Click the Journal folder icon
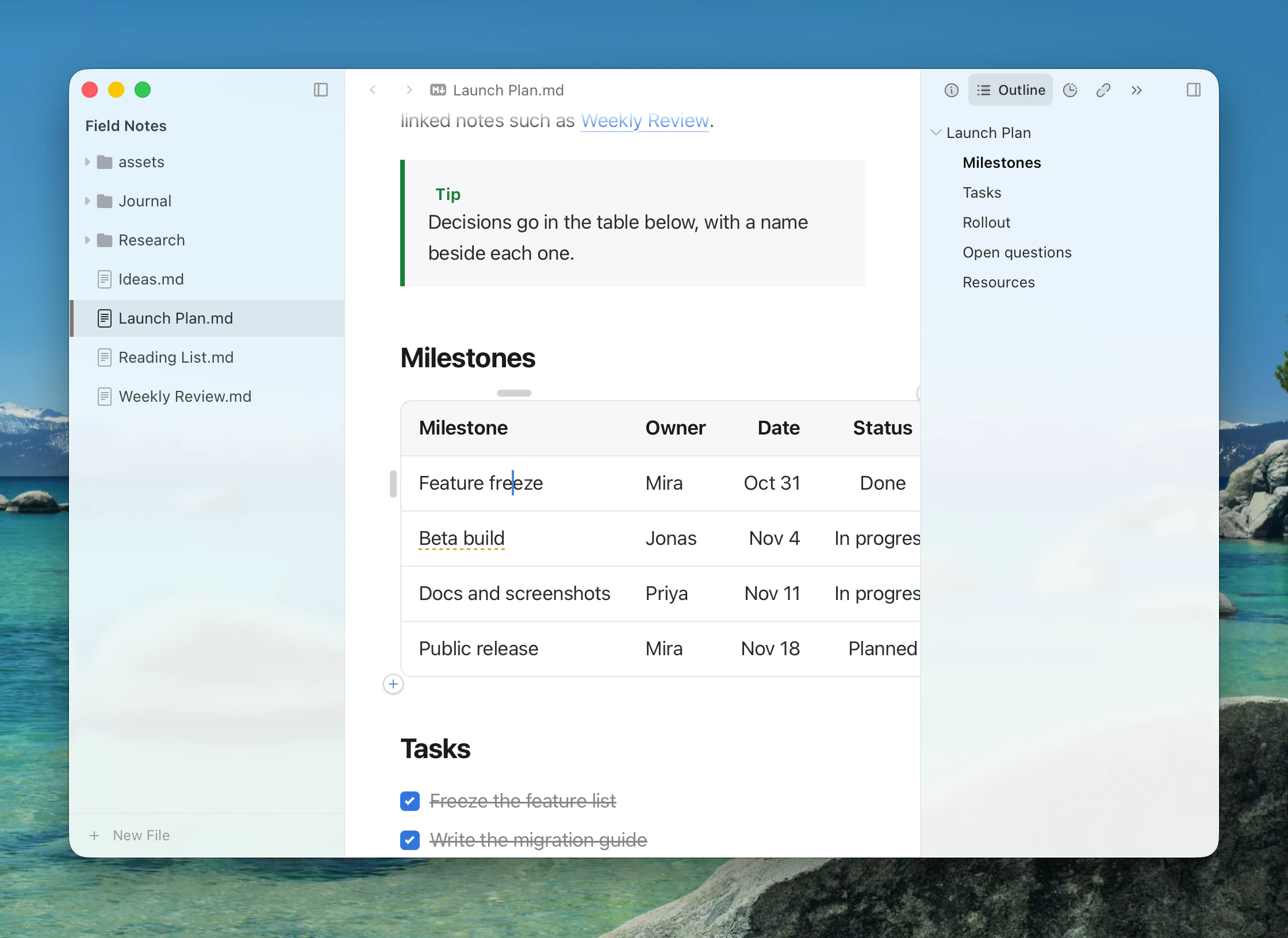Image resolution: width=1288 pixels, height=938 pixels. 105,201
